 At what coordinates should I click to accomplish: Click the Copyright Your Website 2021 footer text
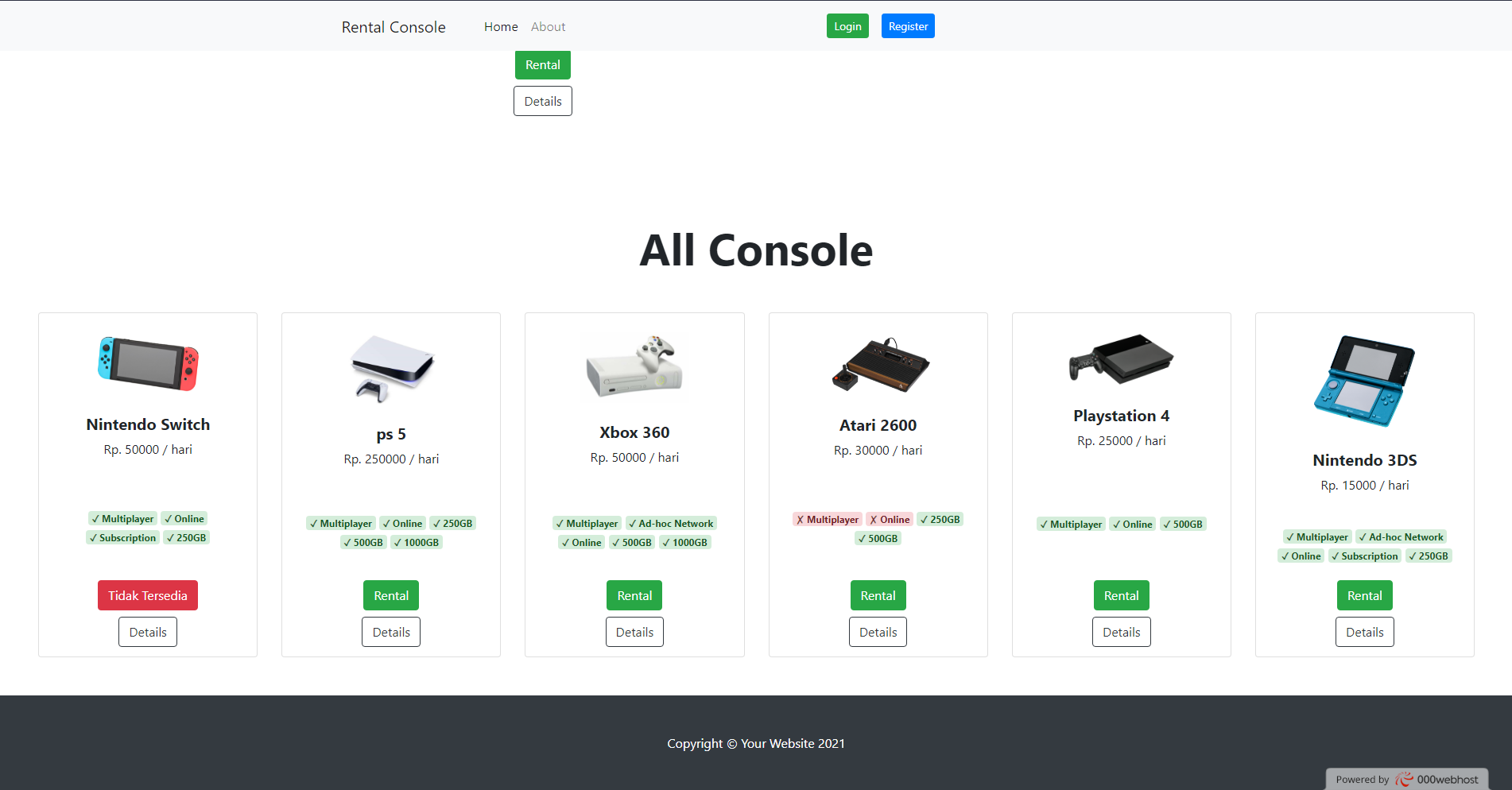coord(756,743)
